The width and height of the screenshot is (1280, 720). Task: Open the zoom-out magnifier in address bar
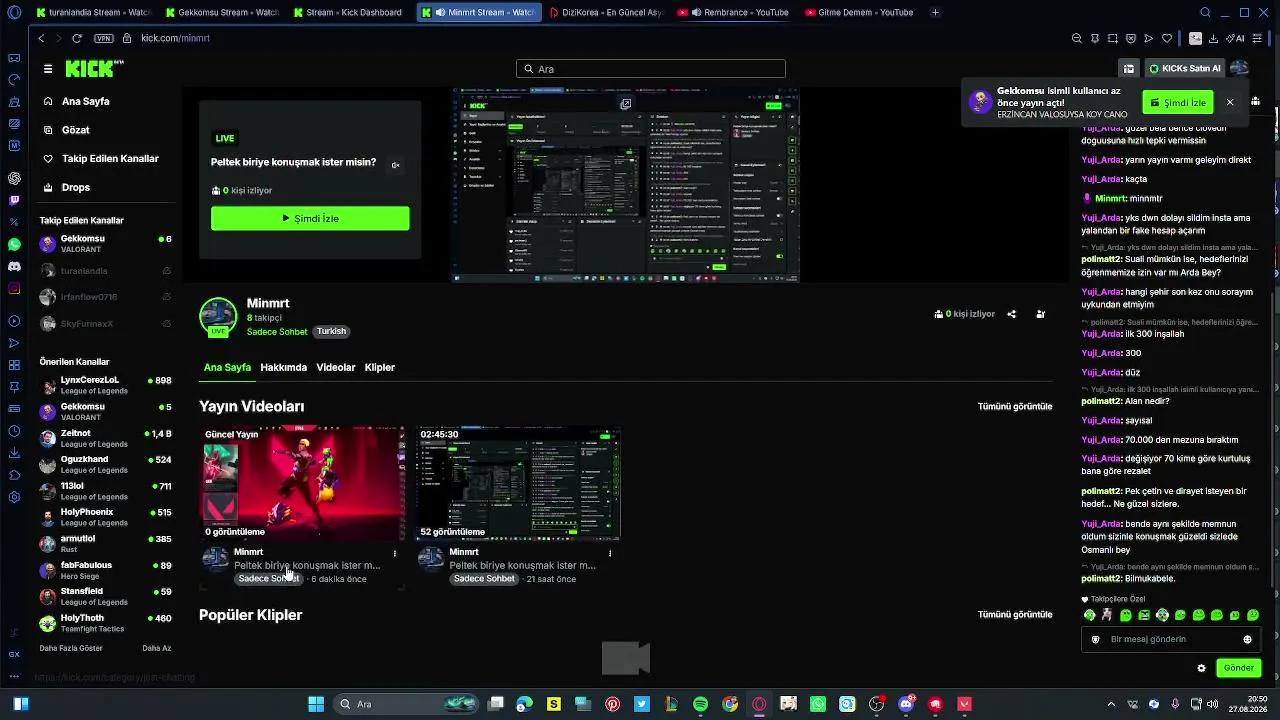point(1076,38)
